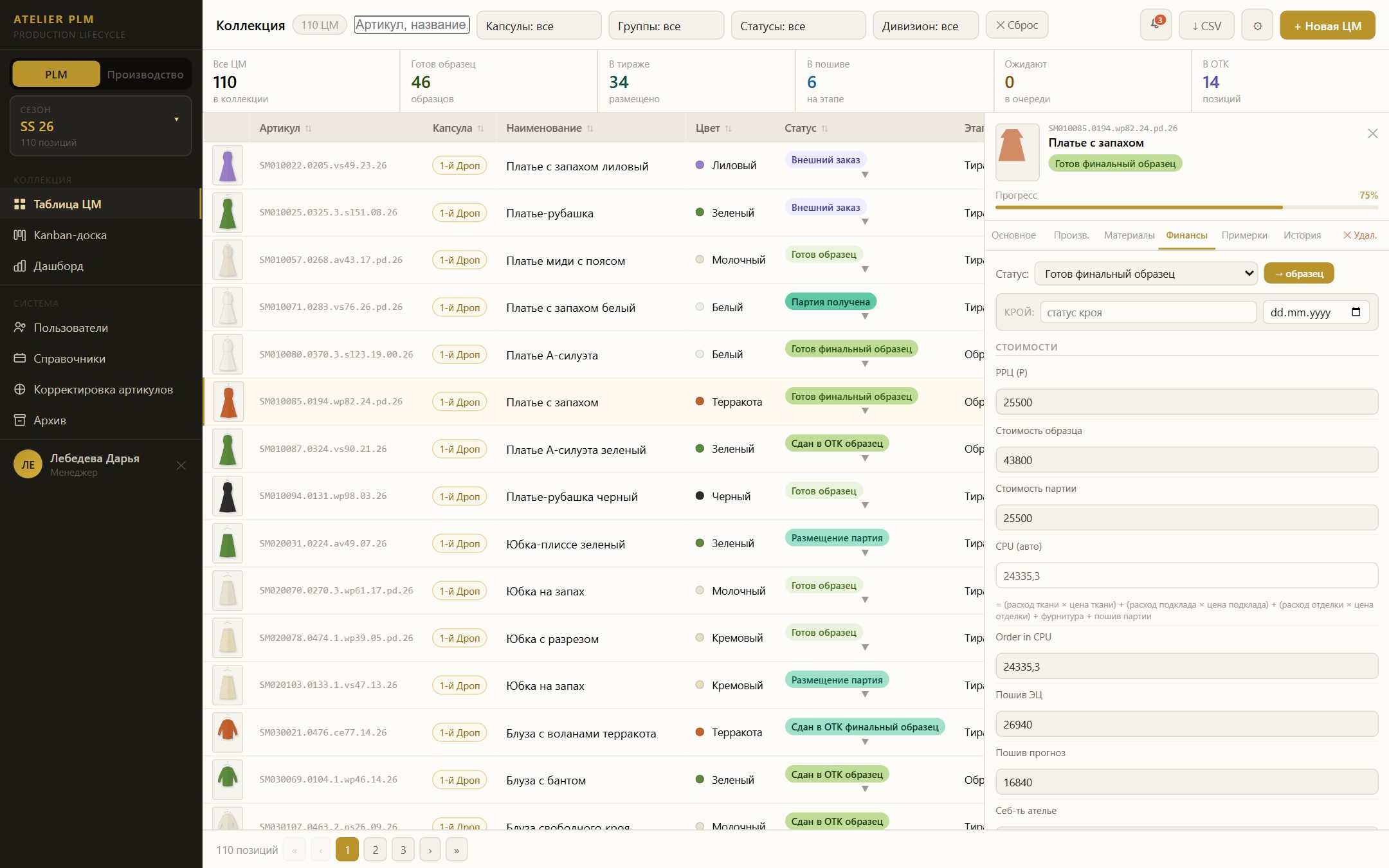This screenshot has height=868, width=1389.
Task: Open Пользователи section
Action: (101, 328)
